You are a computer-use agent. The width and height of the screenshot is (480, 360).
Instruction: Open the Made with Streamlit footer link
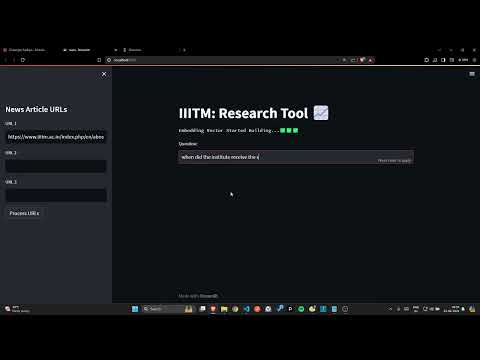198,296
